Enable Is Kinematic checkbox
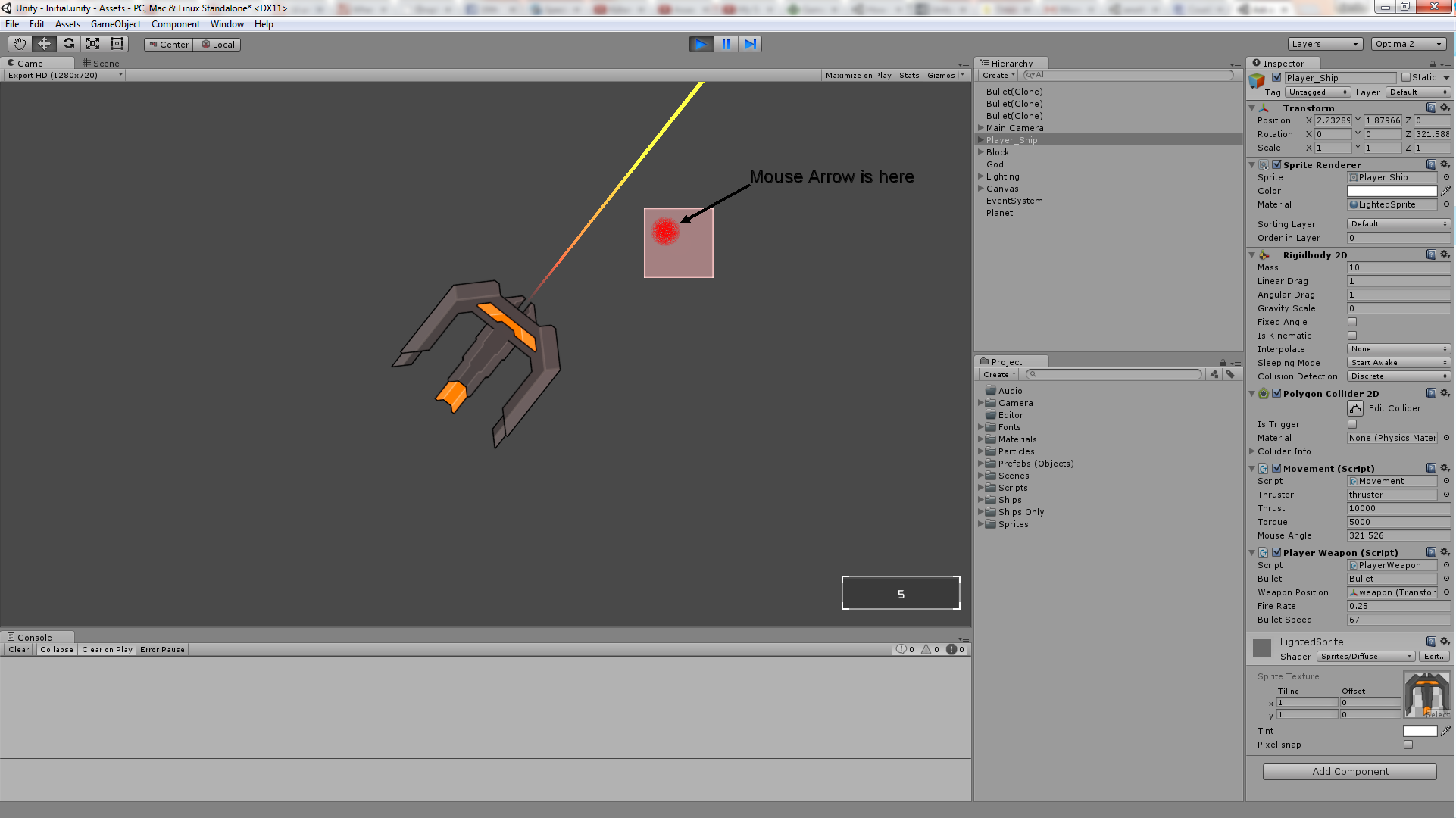Screen dimensions: 1456x818 (1352, 336)
